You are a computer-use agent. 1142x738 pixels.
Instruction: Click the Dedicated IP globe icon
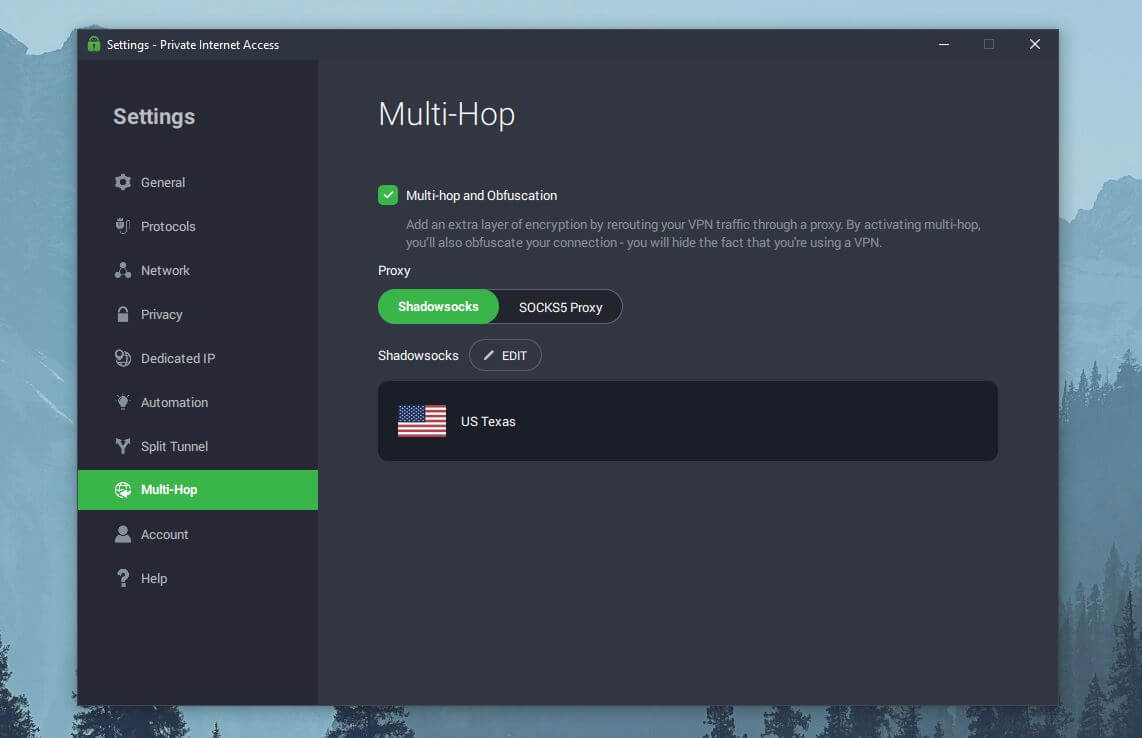coord(123,358)
